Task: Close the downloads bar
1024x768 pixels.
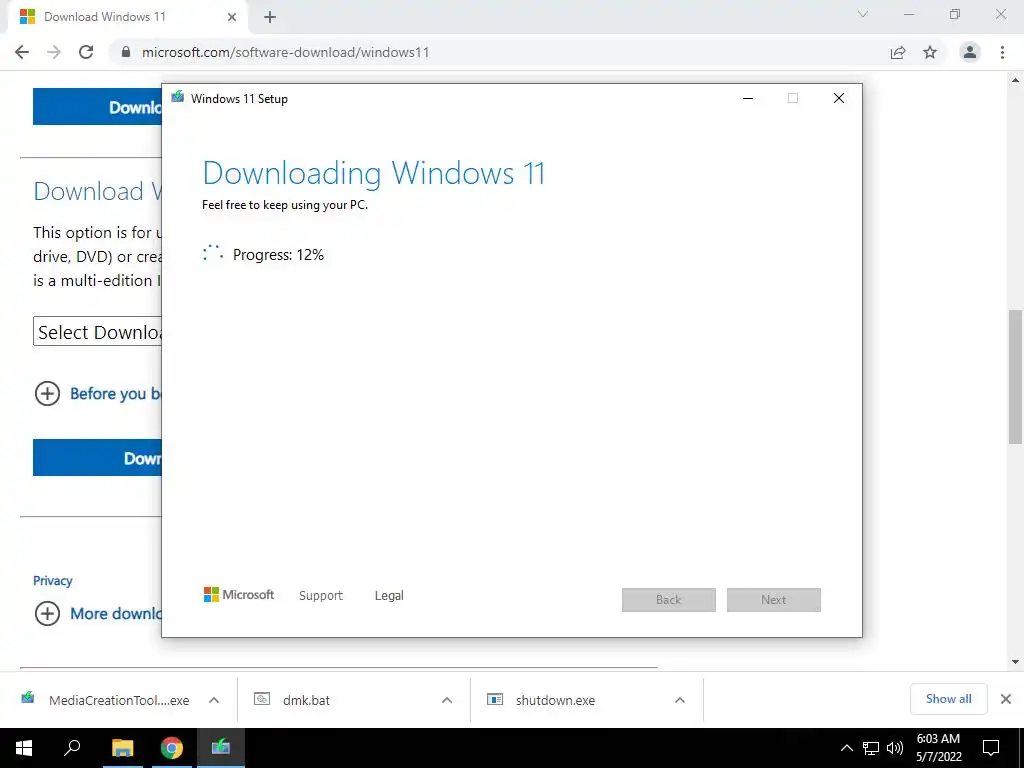Action: [x=1006, y=699]
